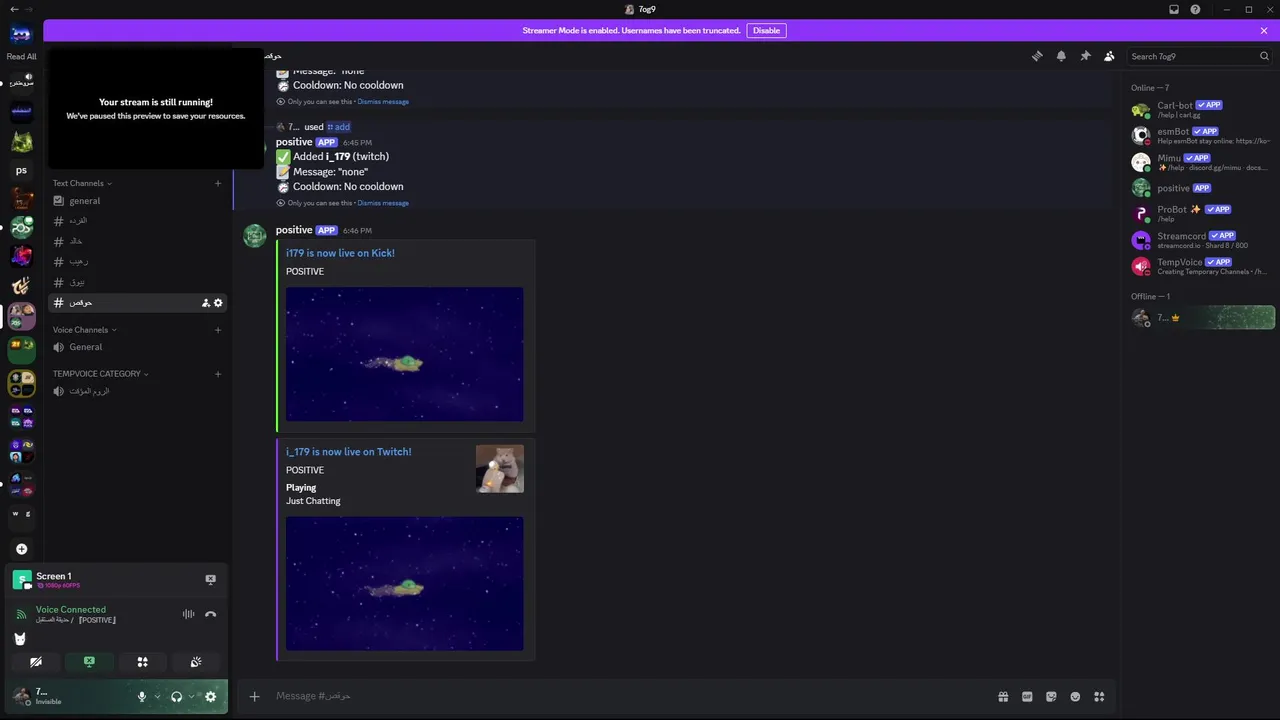1280x720 pixels.
Task: Open attachment plus button in message bar
Action: click(x=255, y=696)
